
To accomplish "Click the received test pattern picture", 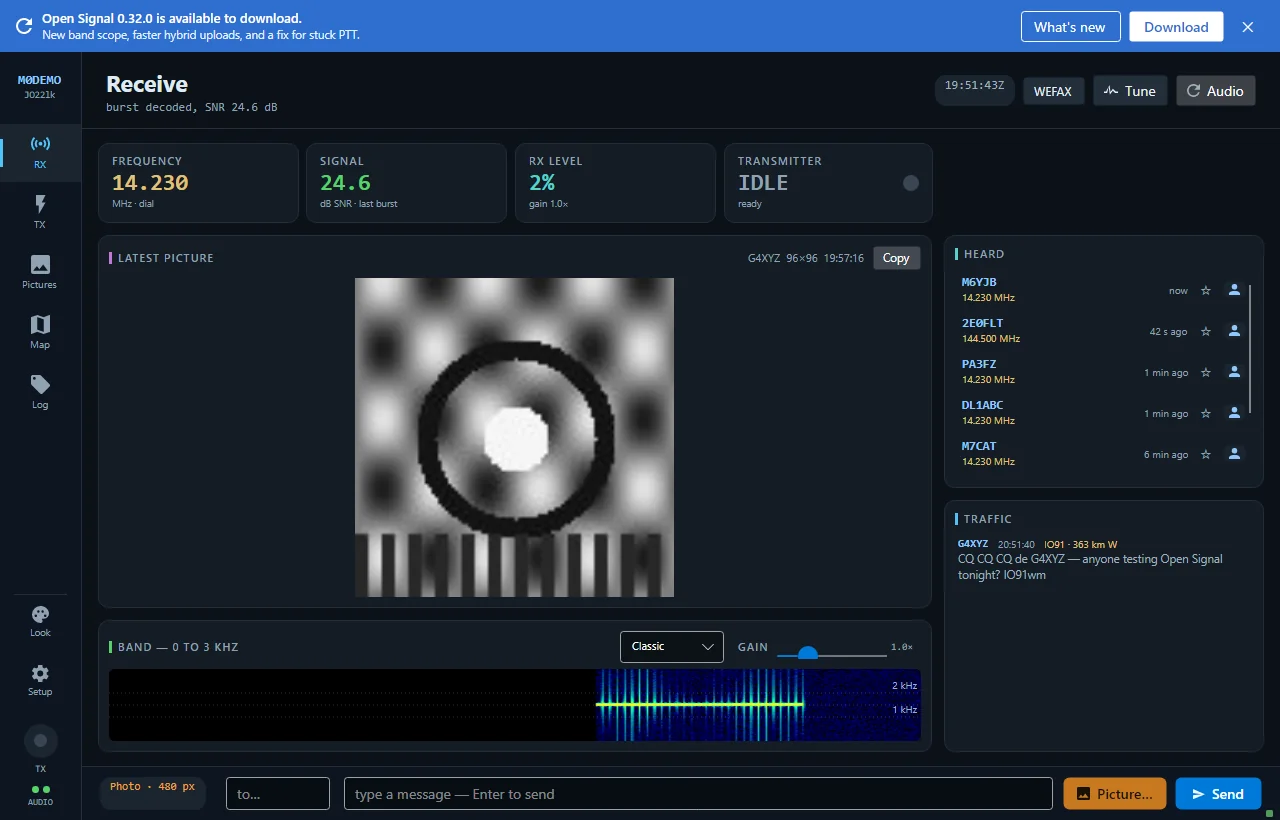I will 514,437.
